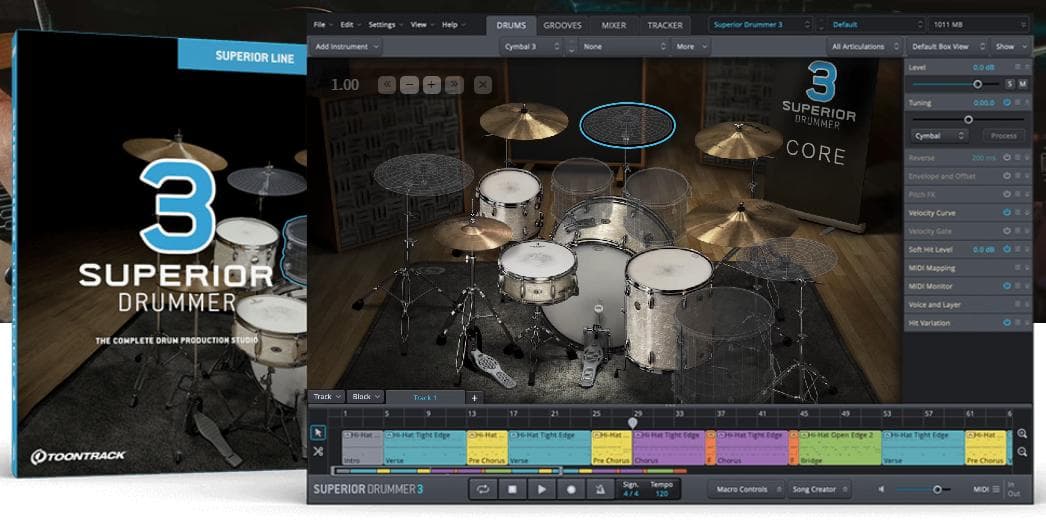The height and width of the screenshot is (522, 1046).
Task: Expand the Cymbal 3 instrument selector
Action: [531, 46]
